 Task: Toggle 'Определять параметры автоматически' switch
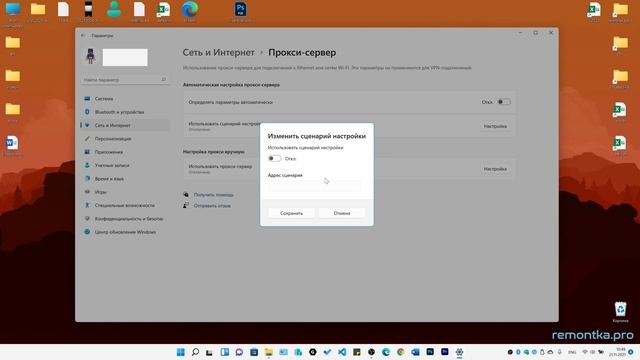coord(504,102)
